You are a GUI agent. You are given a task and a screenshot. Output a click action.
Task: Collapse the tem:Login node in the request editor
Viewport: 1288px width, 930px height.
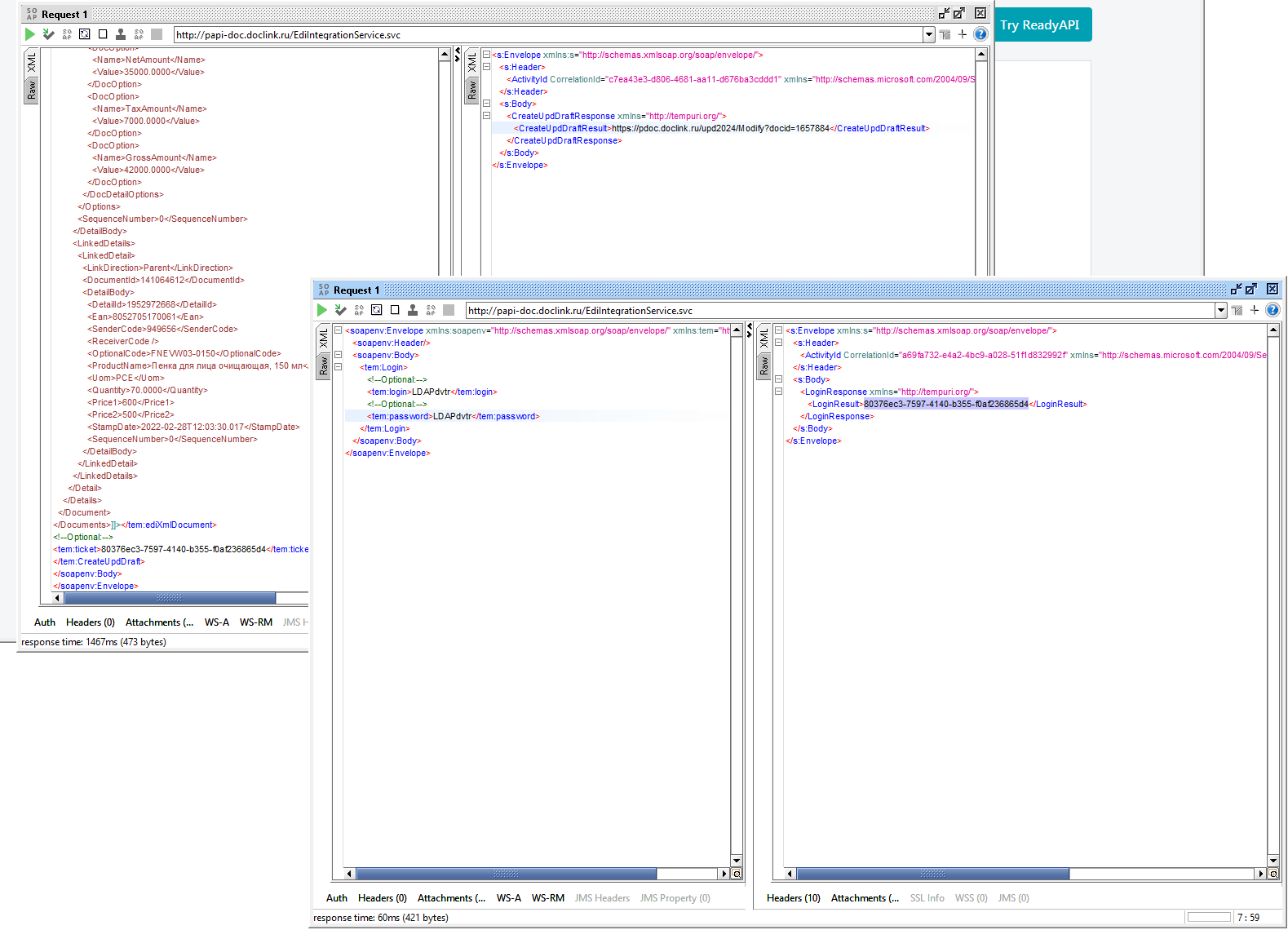tap(338, 367)
